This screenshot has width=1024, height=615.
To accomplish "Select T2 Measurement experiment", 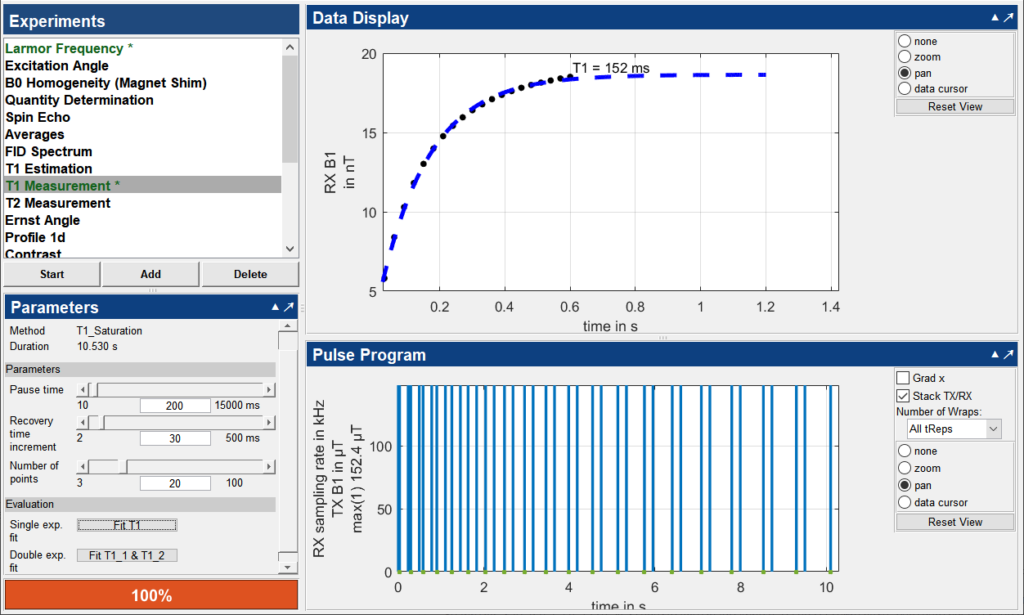I will click(58, 203).
